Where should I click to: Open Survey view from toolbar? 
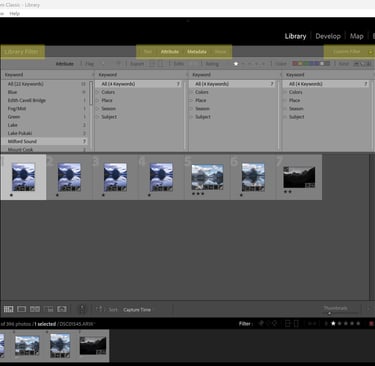[x=48, y=309]
